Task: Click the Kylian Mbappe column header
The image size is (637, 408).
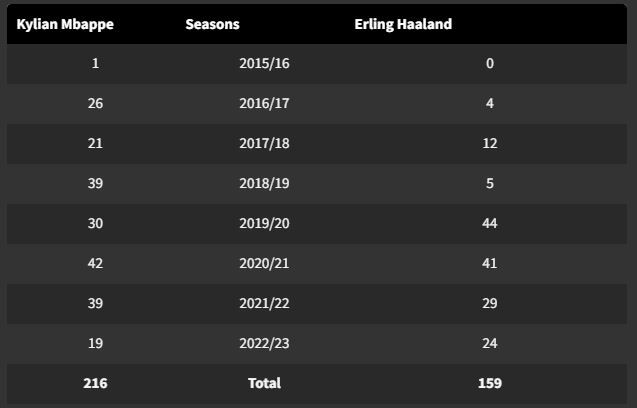Action: coord(65,24)
